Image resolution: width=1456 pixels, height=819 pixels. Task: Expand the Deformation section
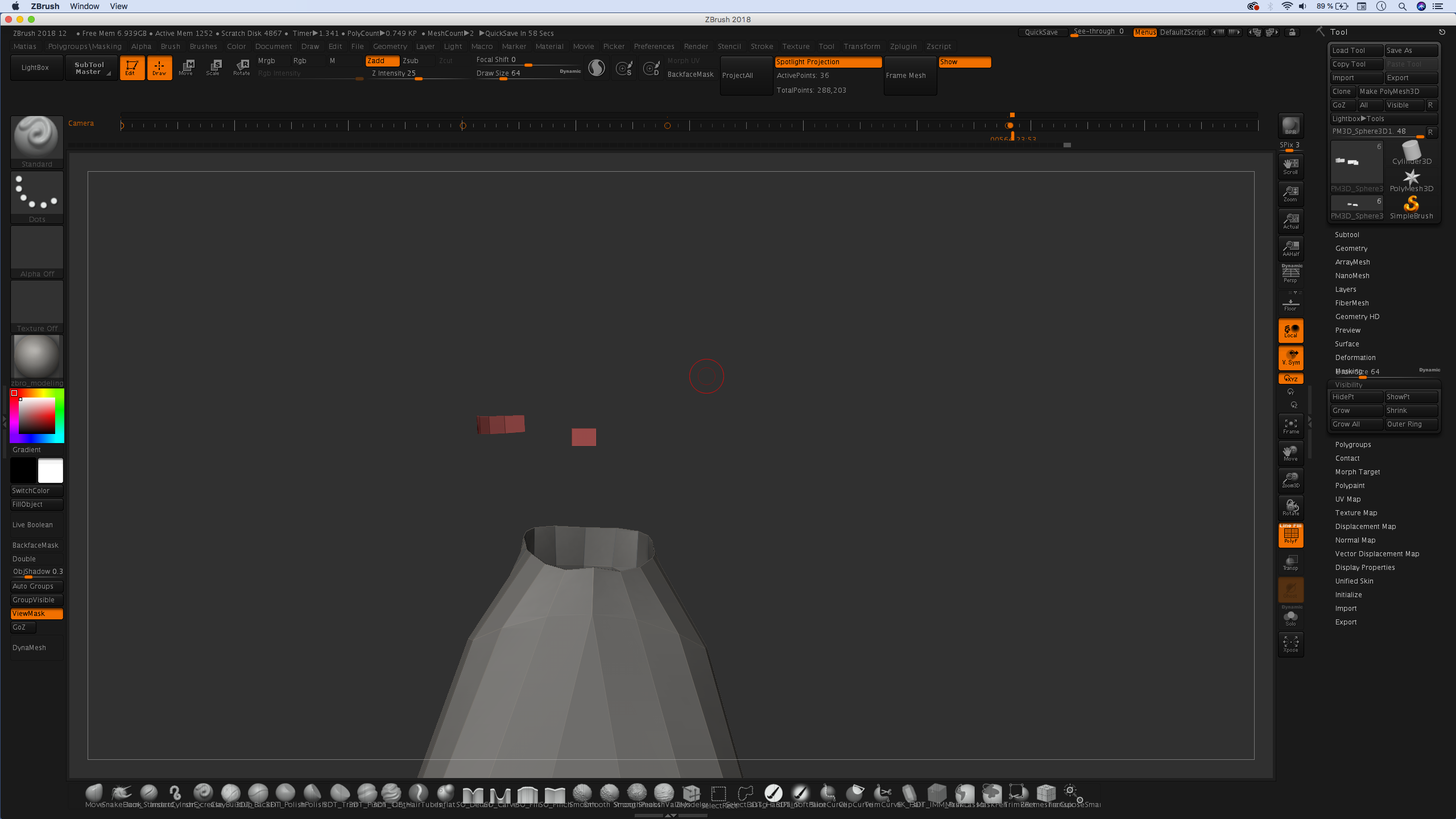coord(1355,358)
